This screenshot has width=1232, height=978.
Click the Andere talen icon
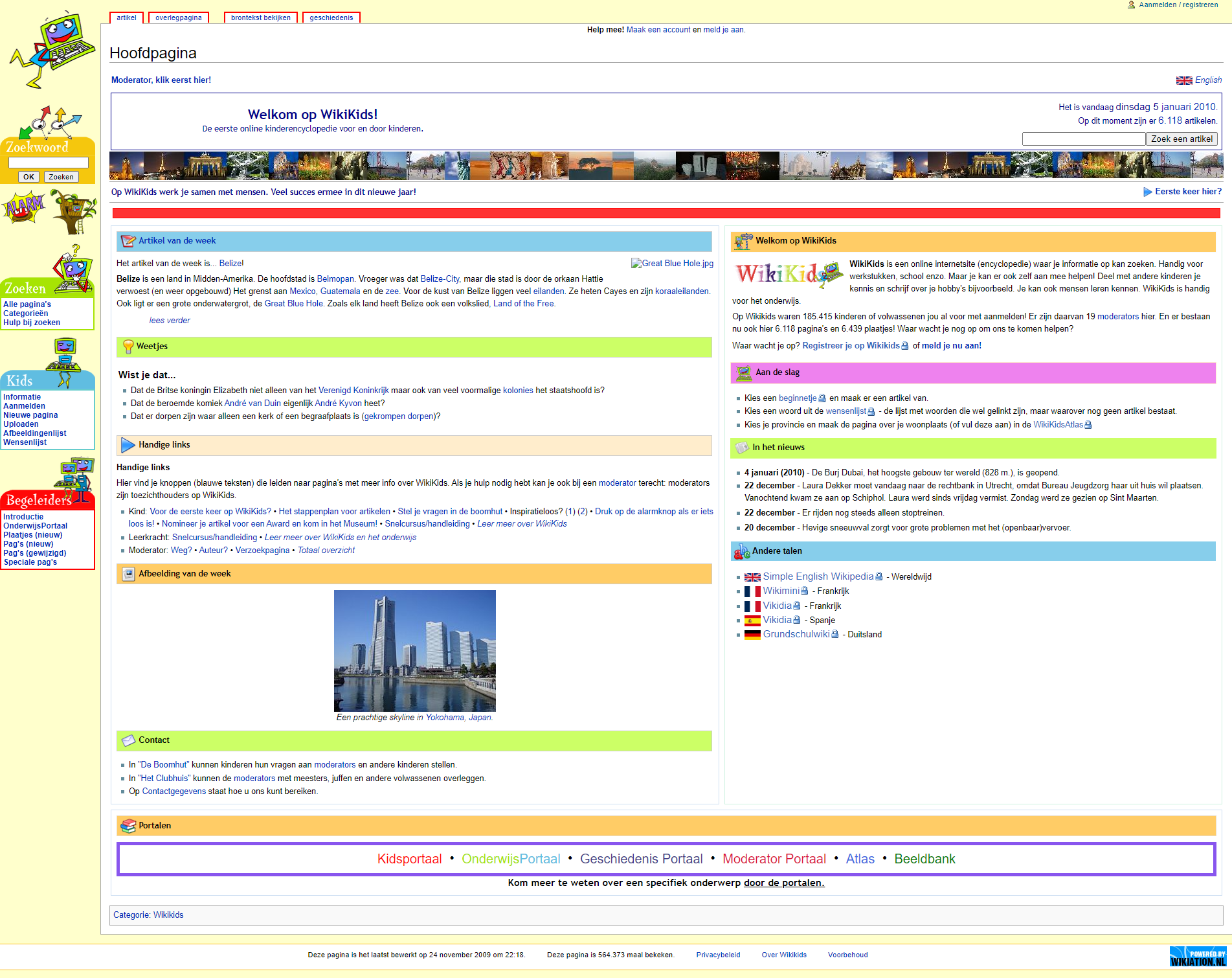click(x=742, y=551)
